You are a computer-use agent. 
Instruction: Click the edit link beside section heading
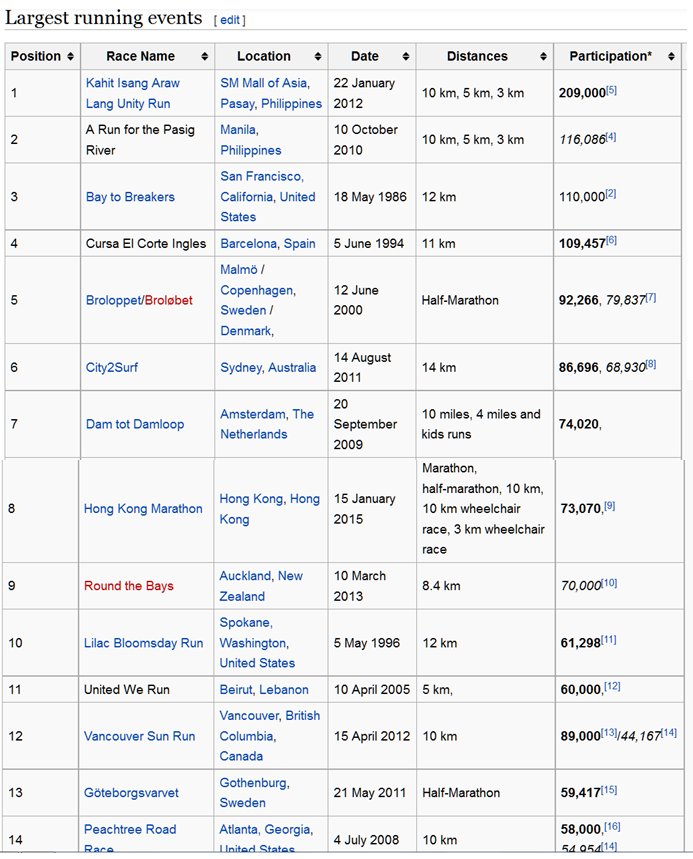click(x=230, y=20)
